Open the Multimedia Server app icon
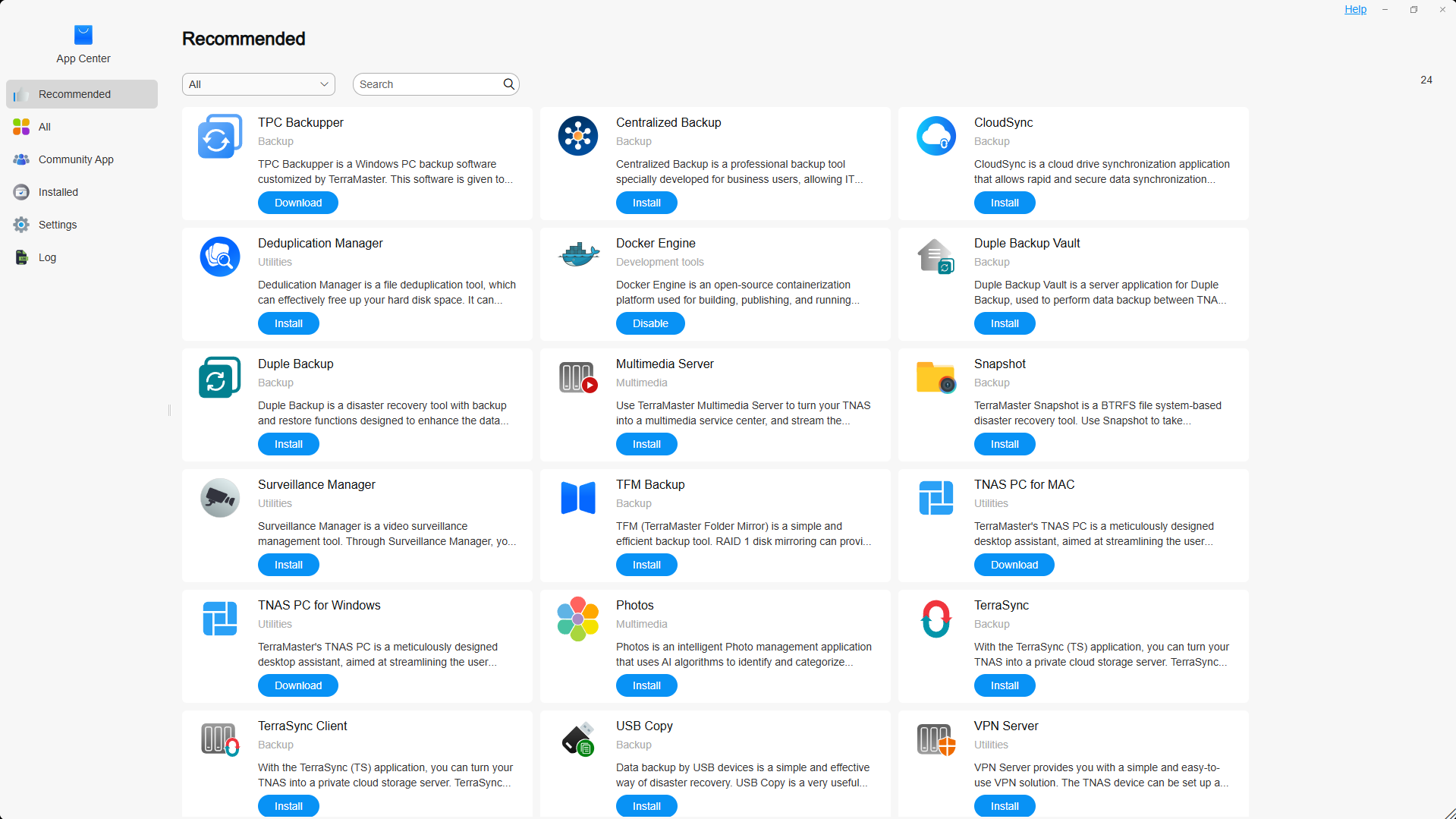The image size is (1456, 819). (x=578, y=377)
